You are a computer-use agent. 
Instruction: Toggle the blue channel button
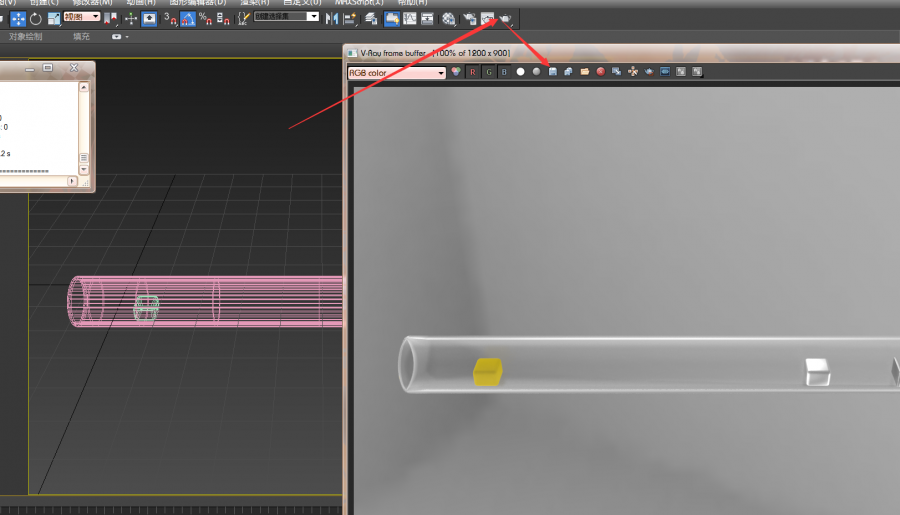coord(504,72)
